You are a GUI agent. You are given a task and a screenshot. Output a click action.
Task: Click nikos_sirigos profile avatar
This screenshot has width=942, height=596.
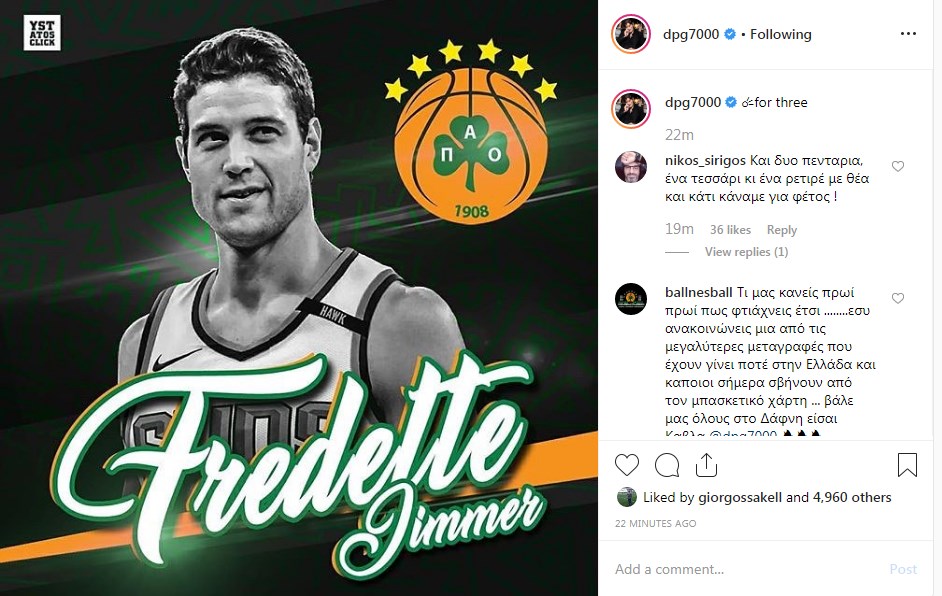click(x=631, y=166)
